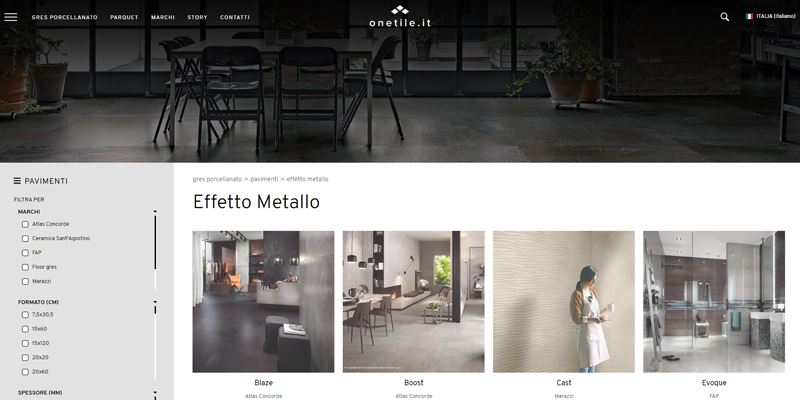Click the Italian flag language icon
Screen dimensions: 800x400
749,16
